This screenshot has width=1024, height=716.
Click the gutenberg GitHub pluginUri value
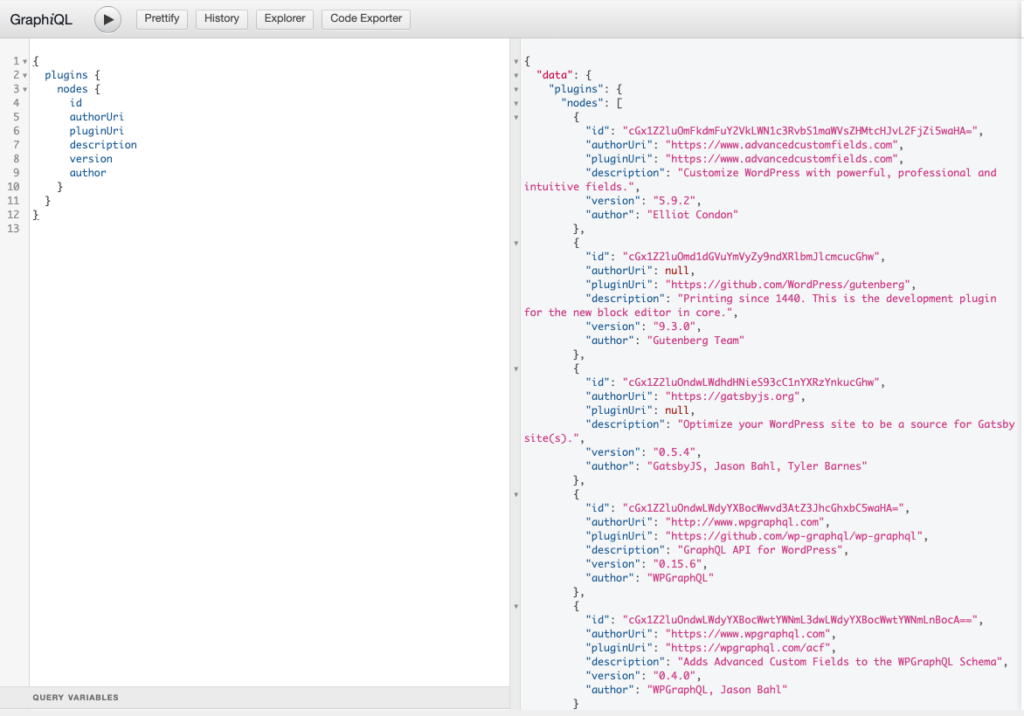point(789,285)
